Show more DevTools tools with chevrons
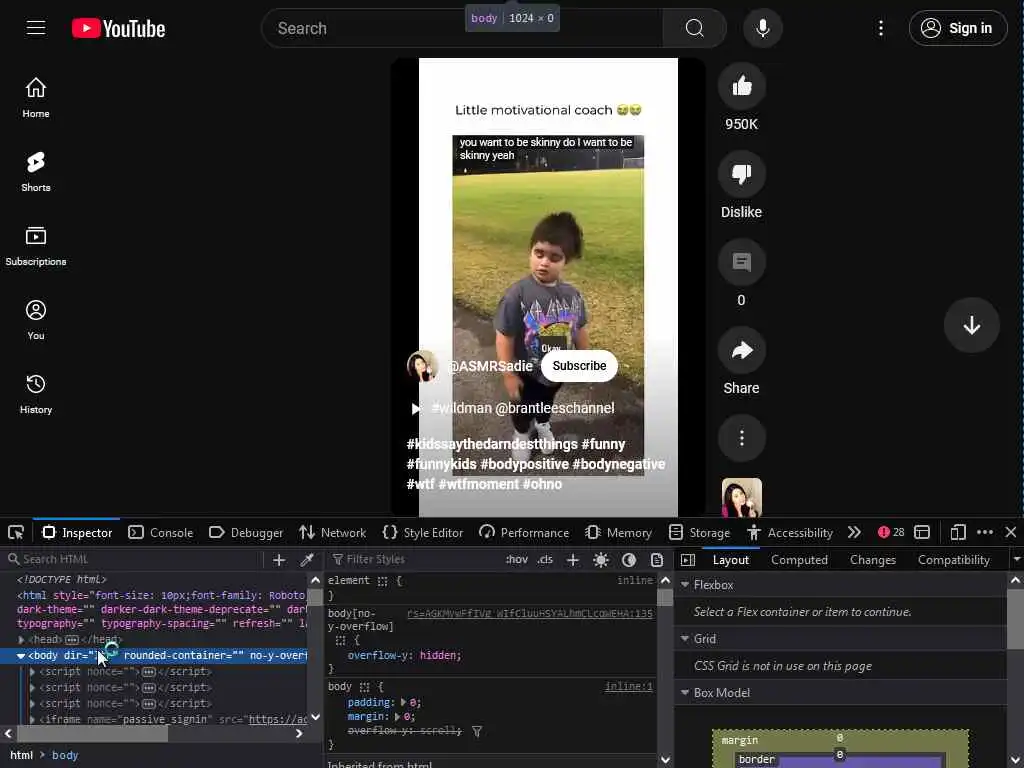Image resolution: width=1024 pixels, height=768 pixels. (854, 532)
